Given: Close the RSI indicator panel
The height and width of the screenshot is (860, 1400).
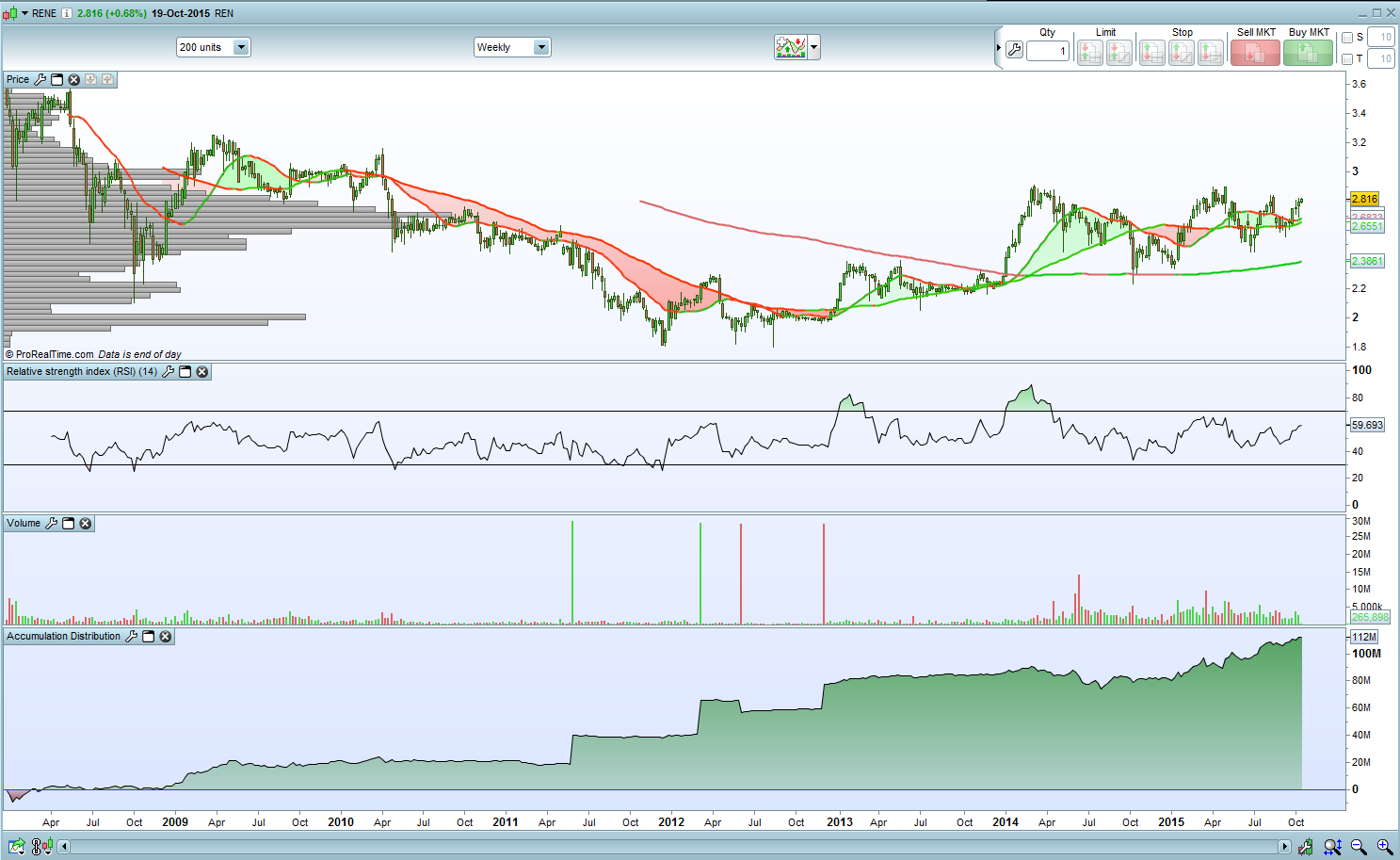Looking at the screenshot, I should pos(201,372).
